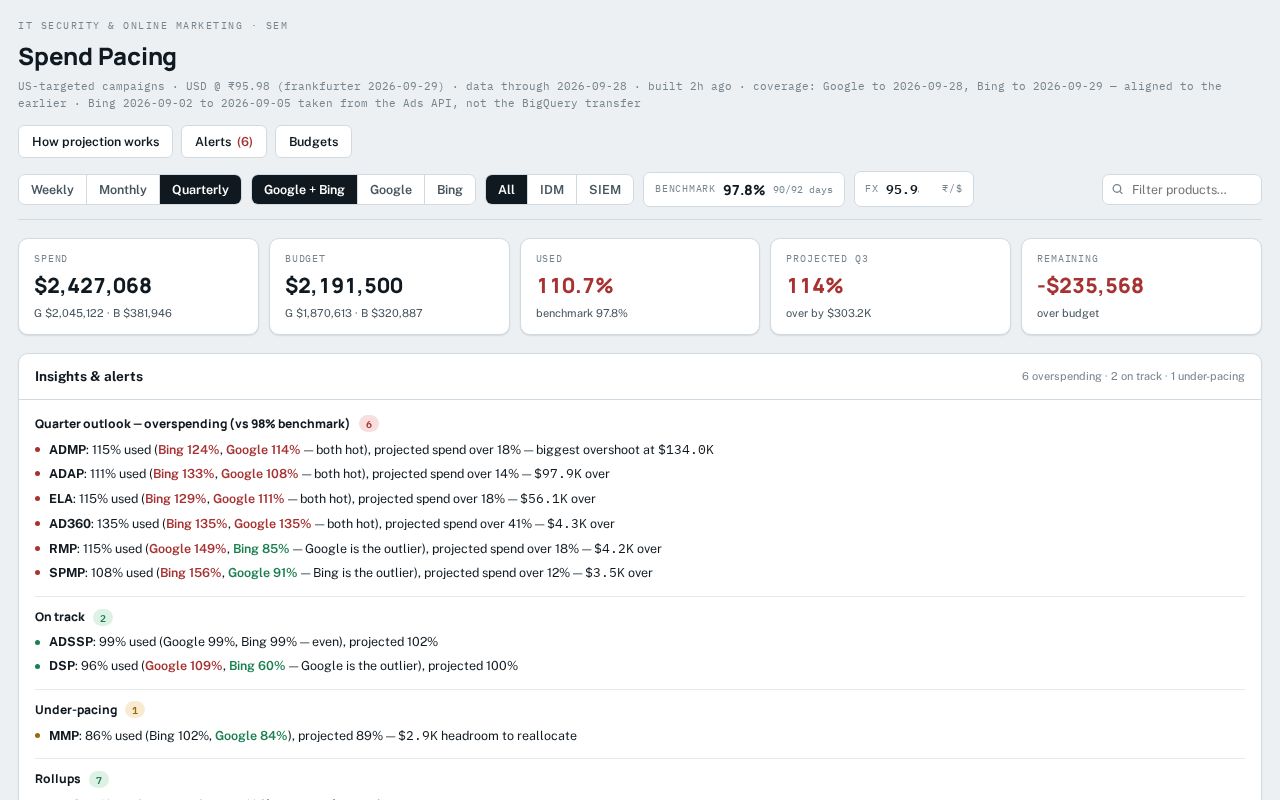Open Alerts (6) panel

pos(224,141)
